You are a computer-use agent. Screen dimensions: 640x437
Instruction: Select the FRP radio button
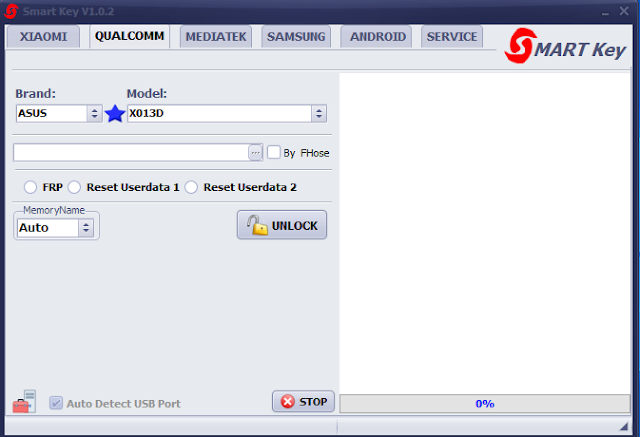(30, 187)
